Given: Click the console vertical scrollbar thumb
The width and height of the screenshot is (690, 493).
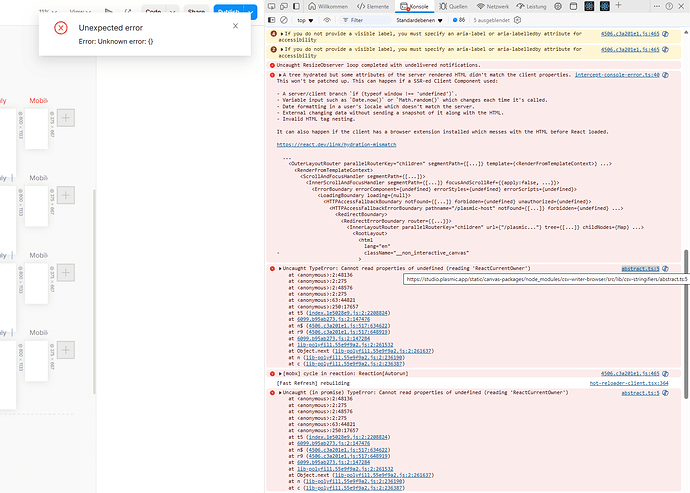Looking at the screenshot, I should 686,324.
